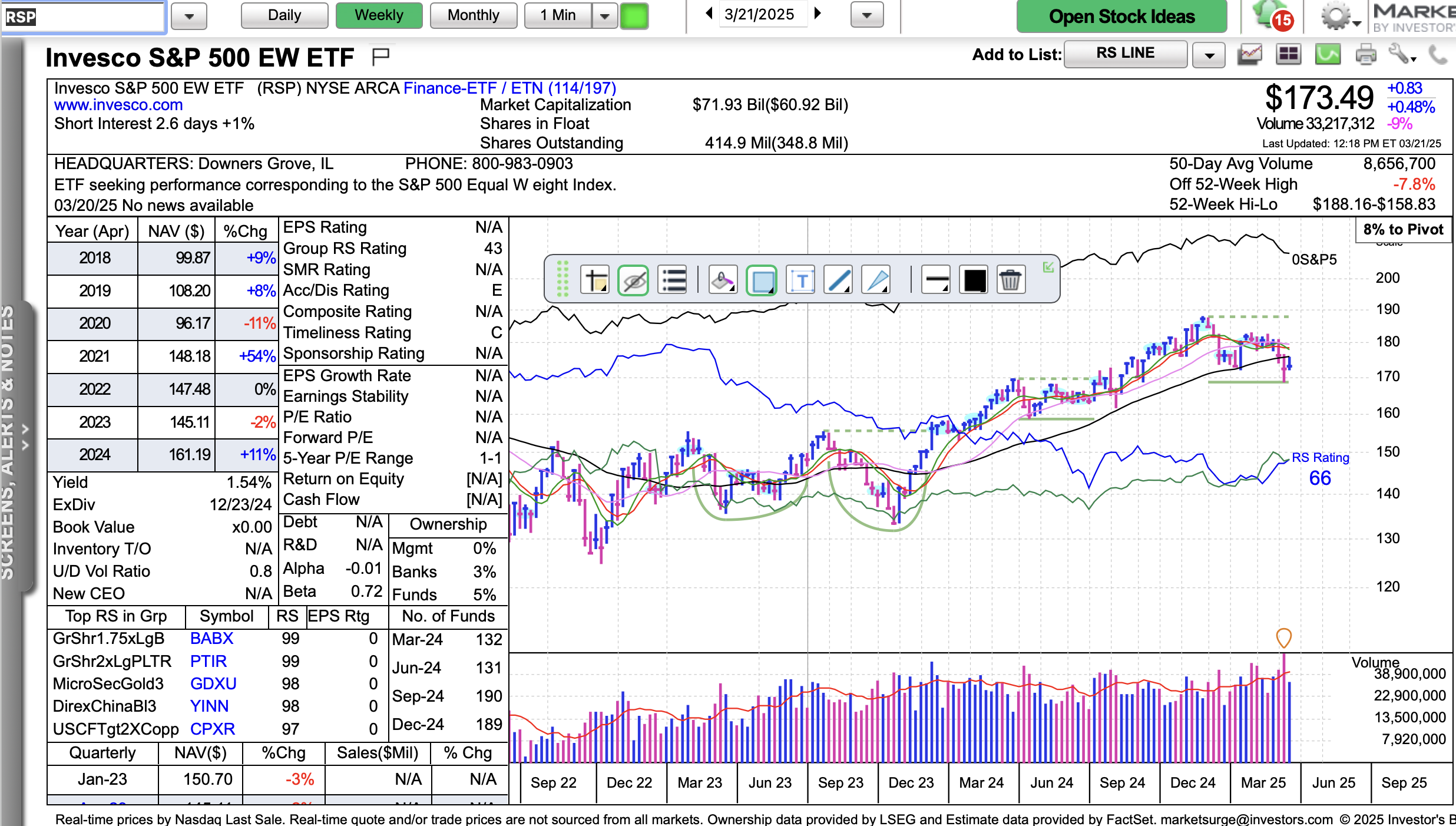This screenshot has height=826, width=1456.
Task: Switch chart to Daily timeframe
Action: [x=284, y=15]
